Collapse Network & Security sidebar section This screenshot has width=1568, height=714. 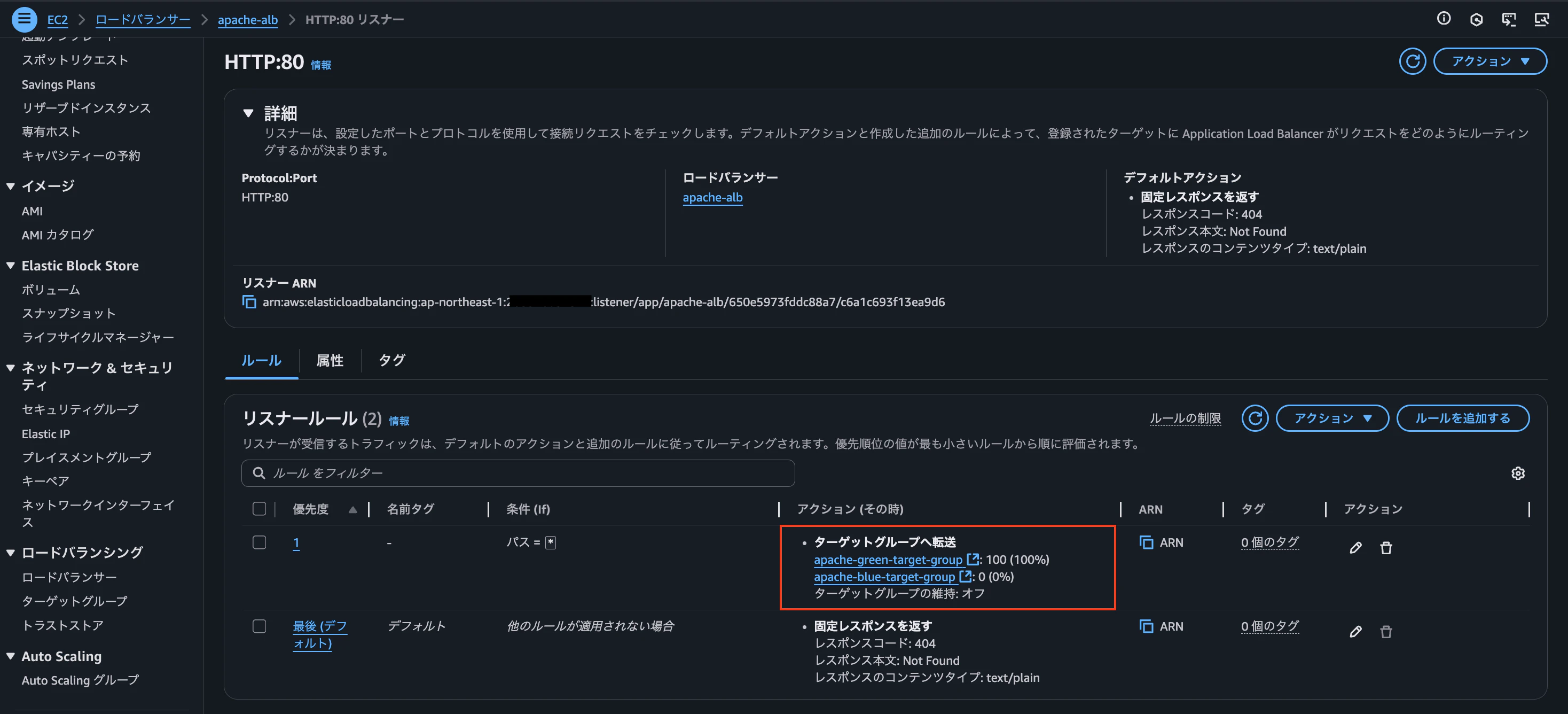point(10,368)
